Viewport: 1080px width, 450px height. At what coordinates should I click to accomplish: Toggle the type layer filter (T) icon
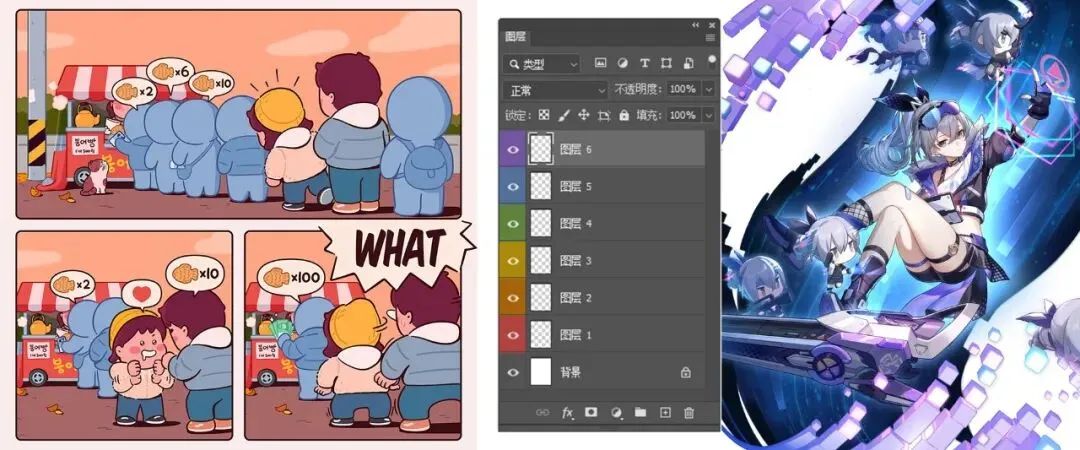coord(645,63)
